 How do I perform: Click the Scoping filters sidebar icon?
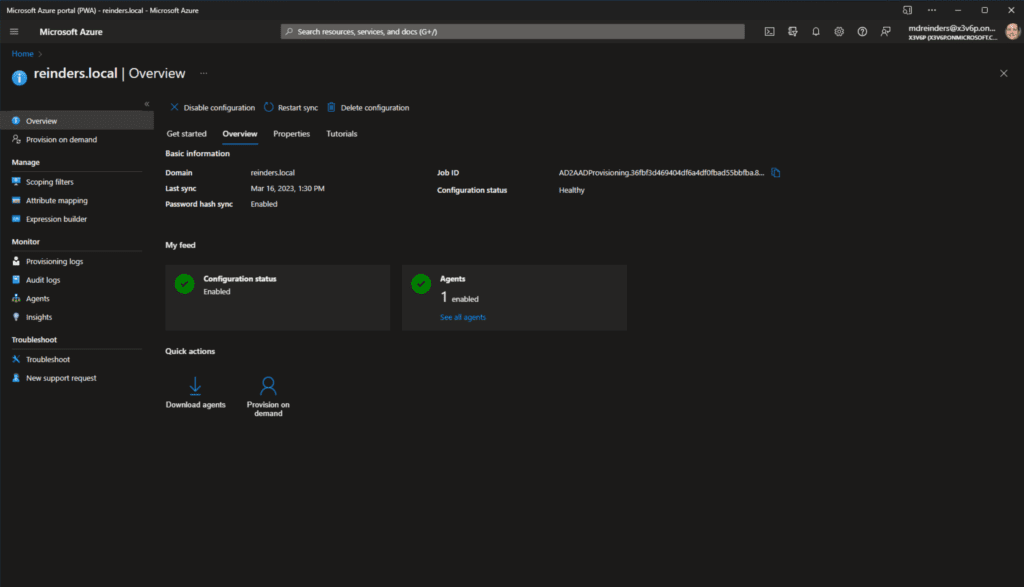pos(16,182)
